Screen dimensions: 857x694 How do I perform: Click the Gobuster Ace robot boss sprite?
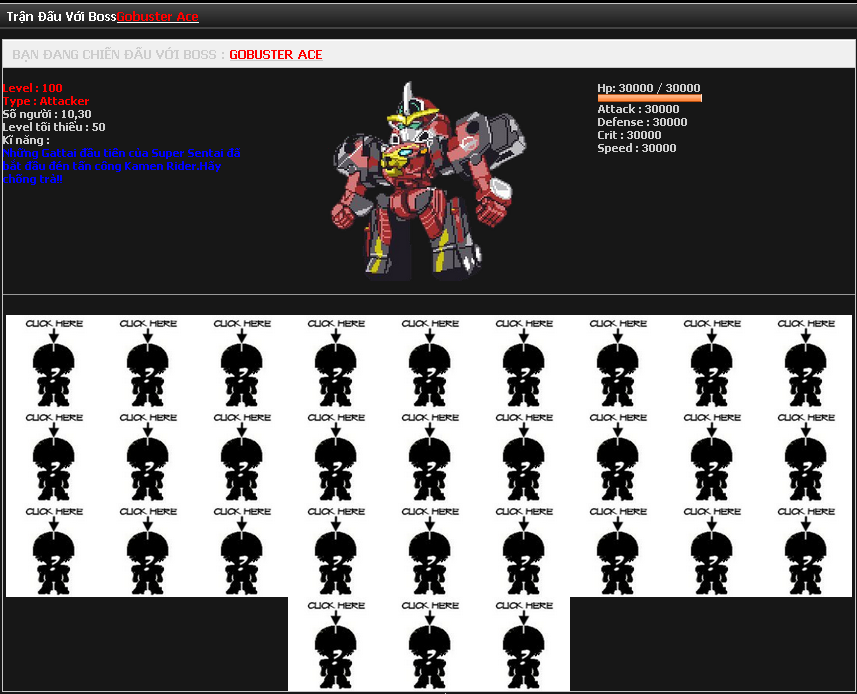428,181
